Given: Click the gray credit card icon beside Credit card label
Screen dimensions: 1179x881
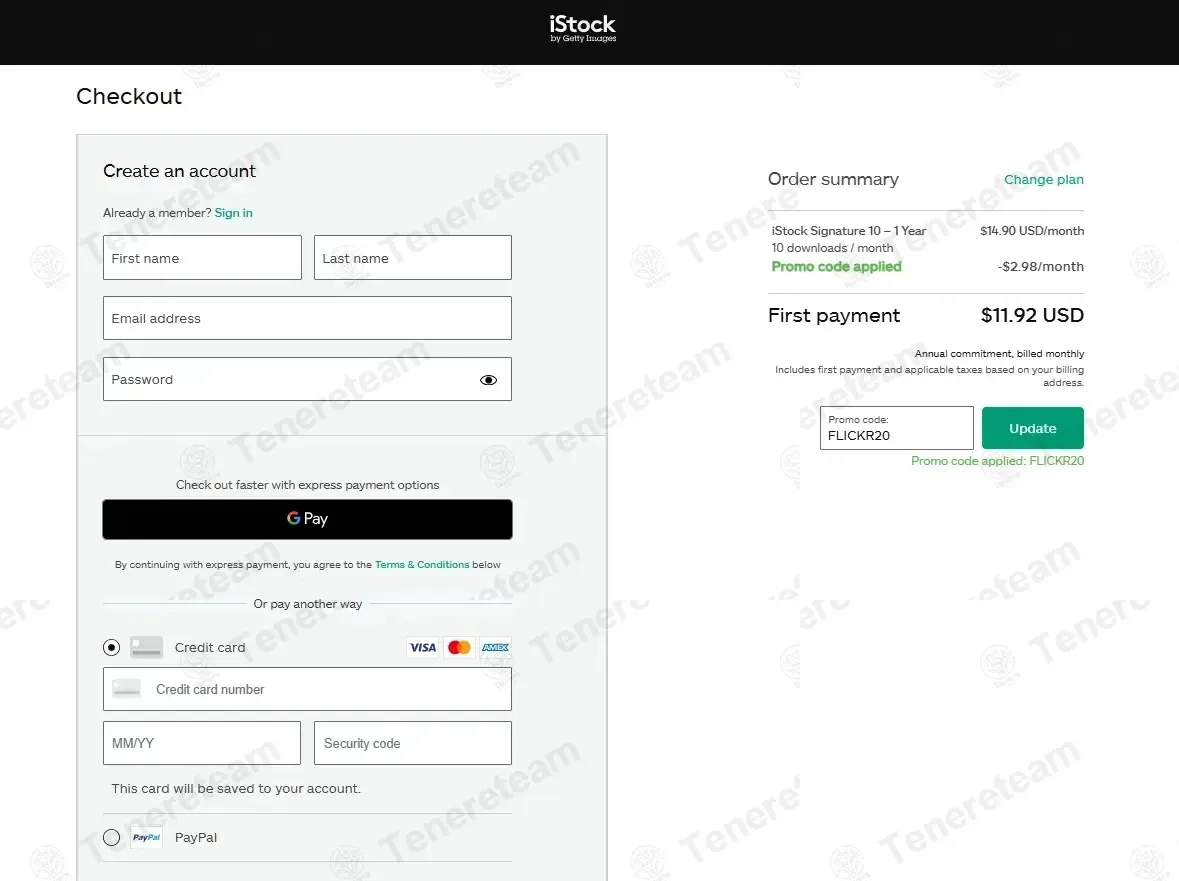Looking at the screenshot, I should (x=147, y=647).
